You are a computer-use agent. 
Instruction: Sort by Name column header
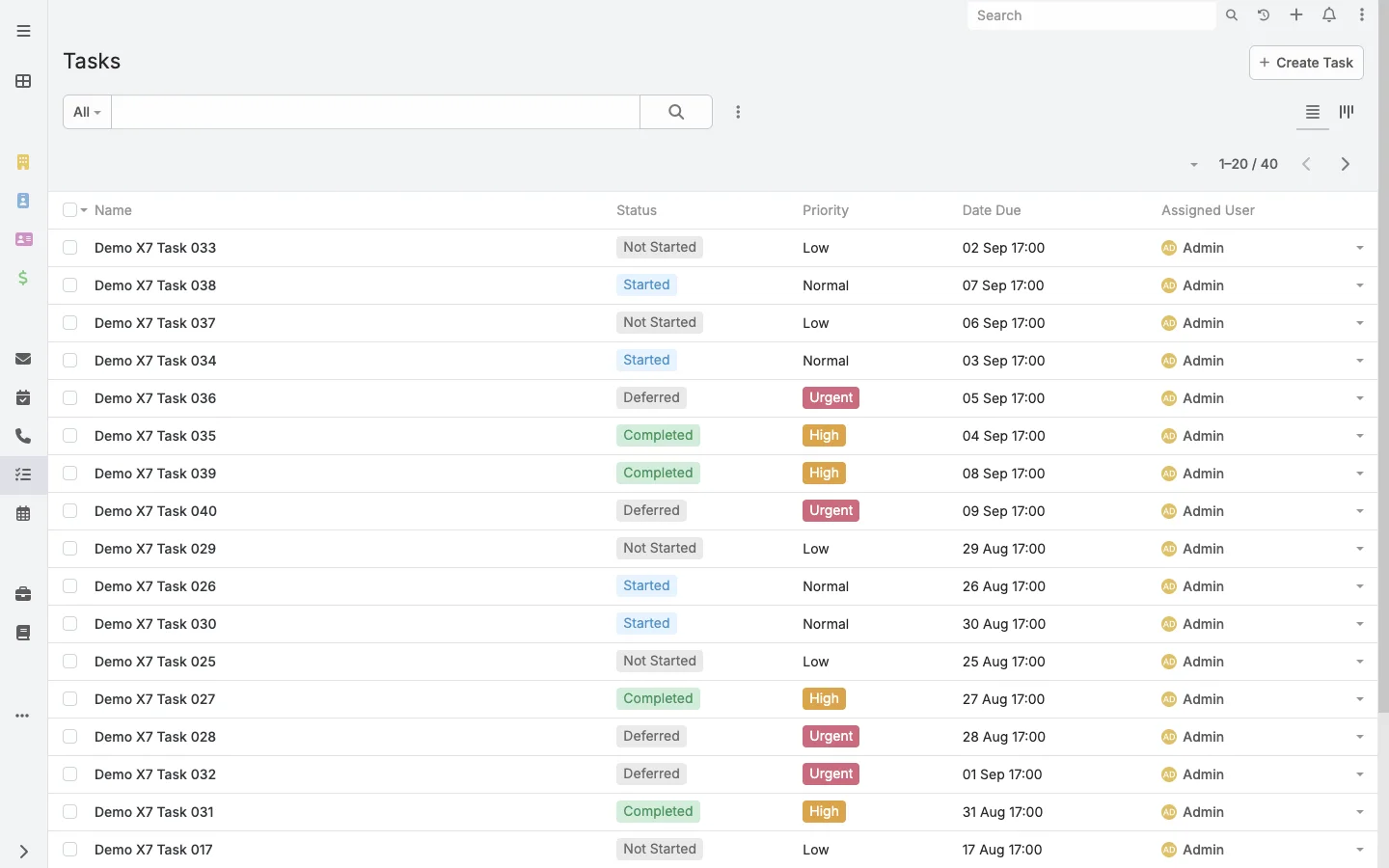[x=113, y=210]
